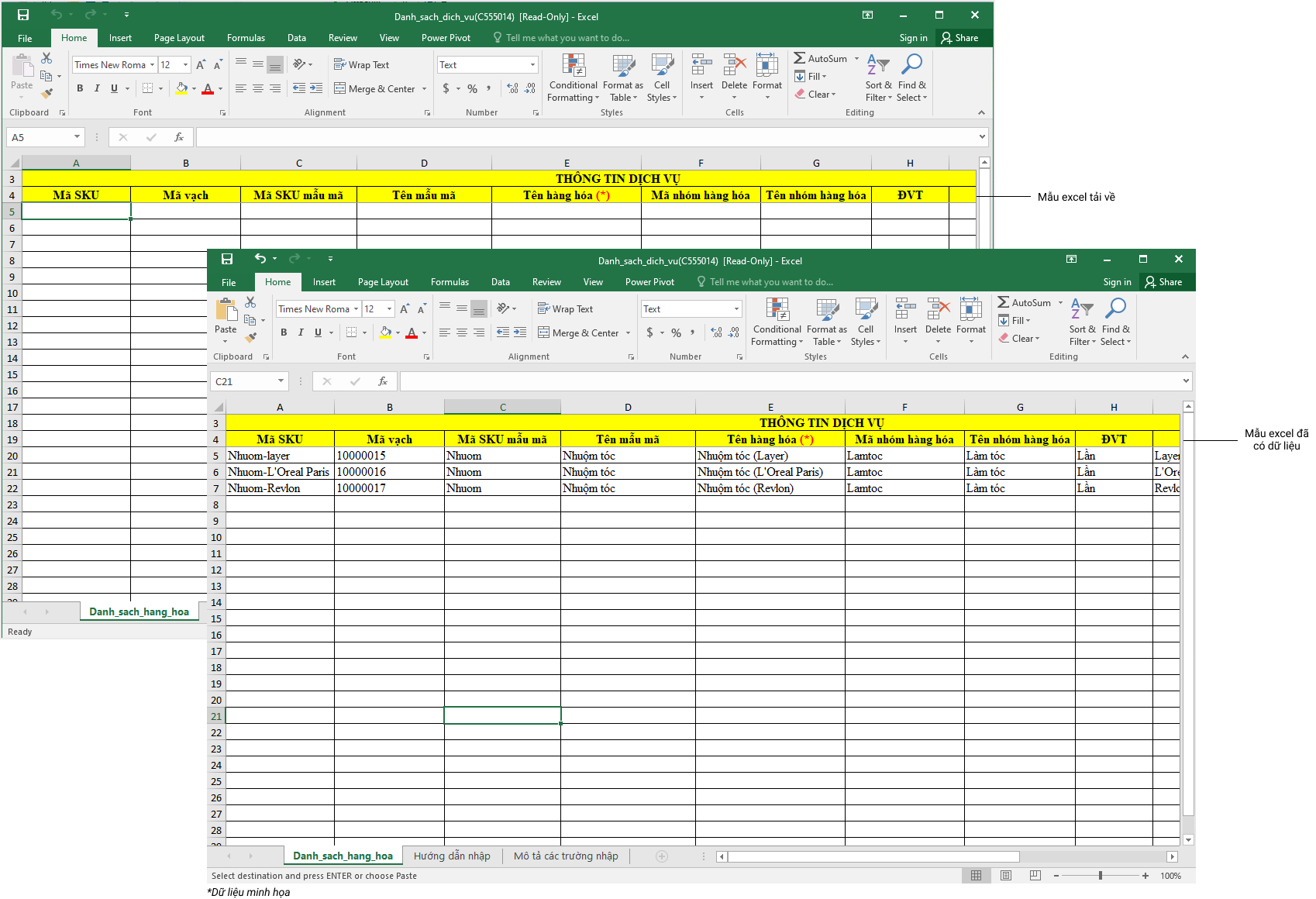
Task: Click the Increase Indent icon in the front window
Action: click(x=520, y=332)
